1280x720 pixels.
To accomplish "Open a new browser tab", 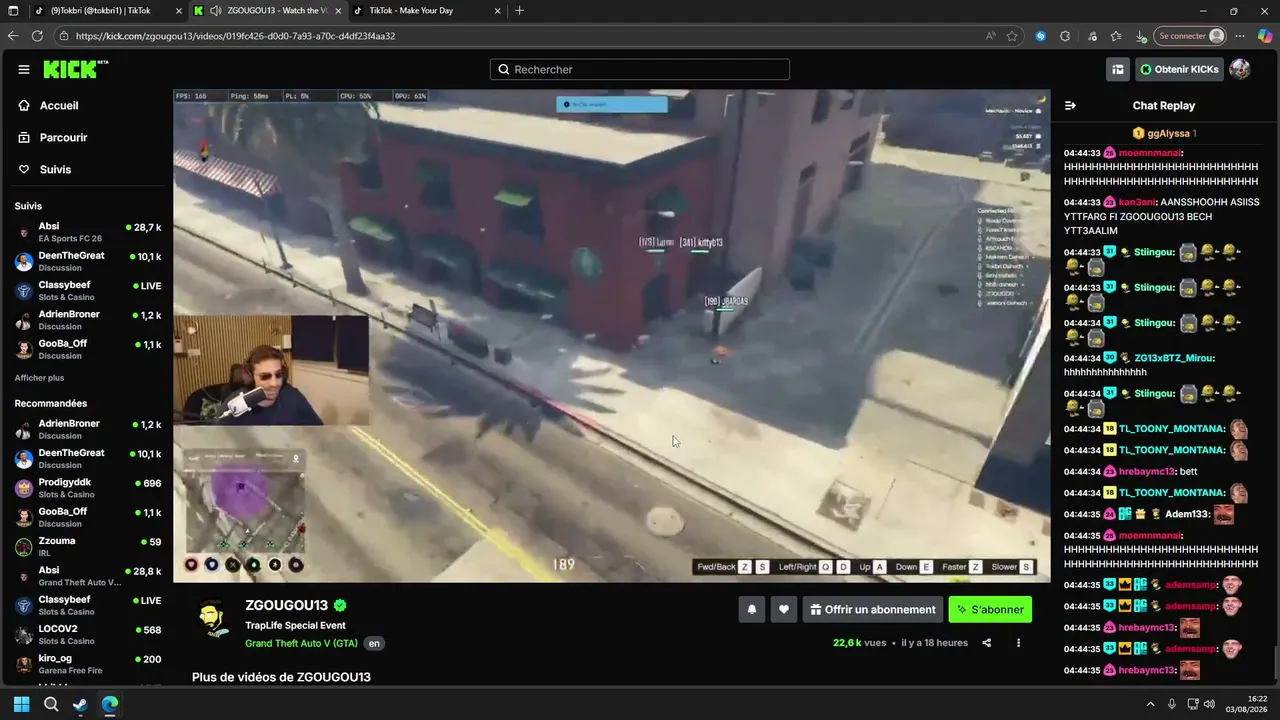I will [519, 11].
